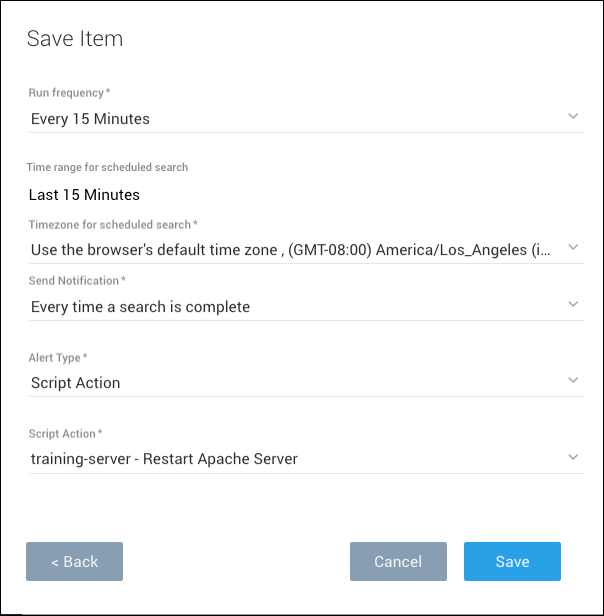Click the 'Last 15 Minutes' time range value
This screenshot has height=616, width=604.
click(x=84, y=195)
